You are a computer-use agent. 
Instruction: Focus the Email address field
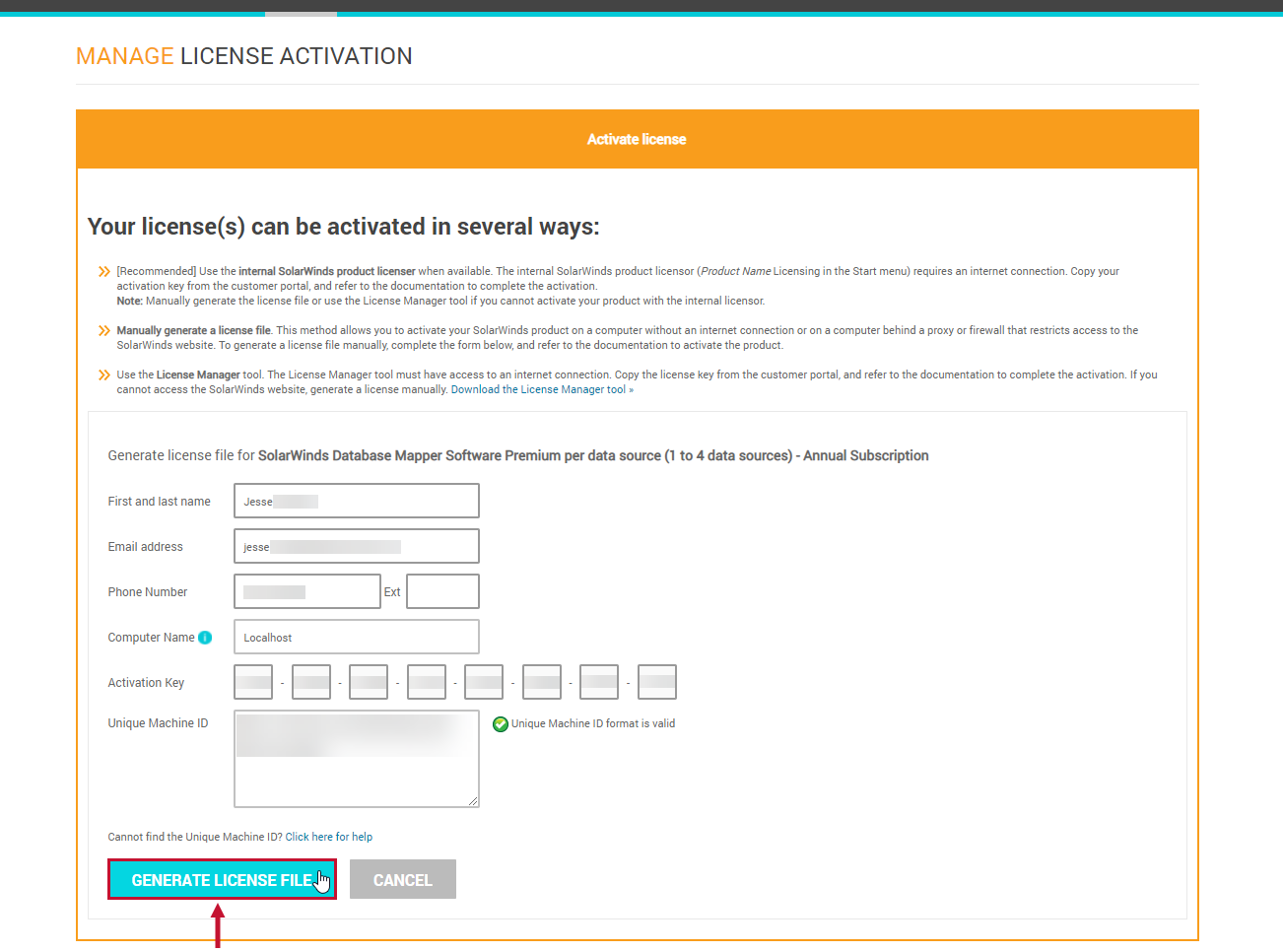[356, 546]
